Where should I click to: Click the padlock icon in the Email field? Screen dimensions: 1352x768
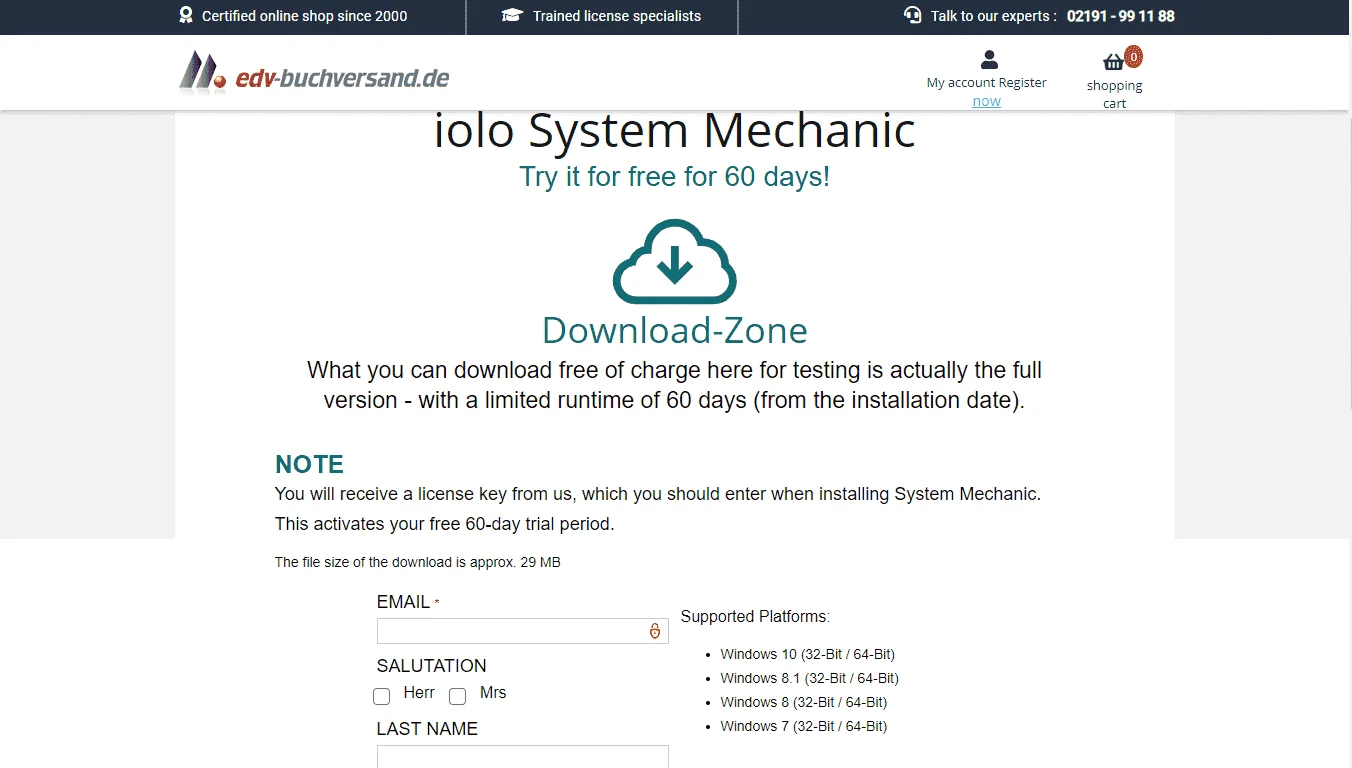pos(655,631)
